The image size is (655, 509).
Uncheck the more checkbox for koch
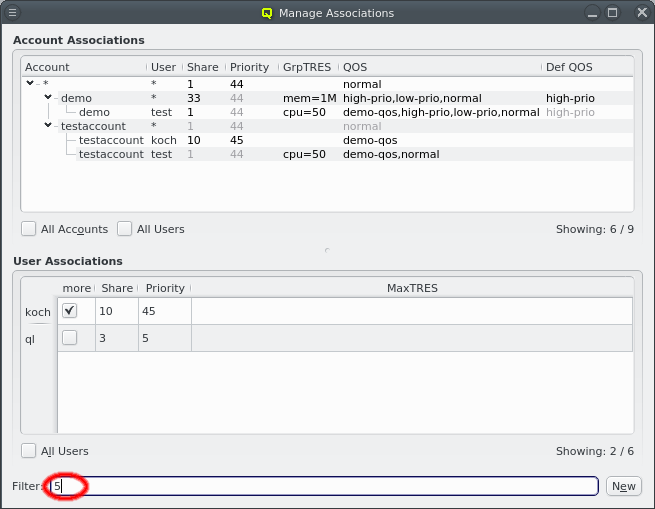tap(69, 310)
